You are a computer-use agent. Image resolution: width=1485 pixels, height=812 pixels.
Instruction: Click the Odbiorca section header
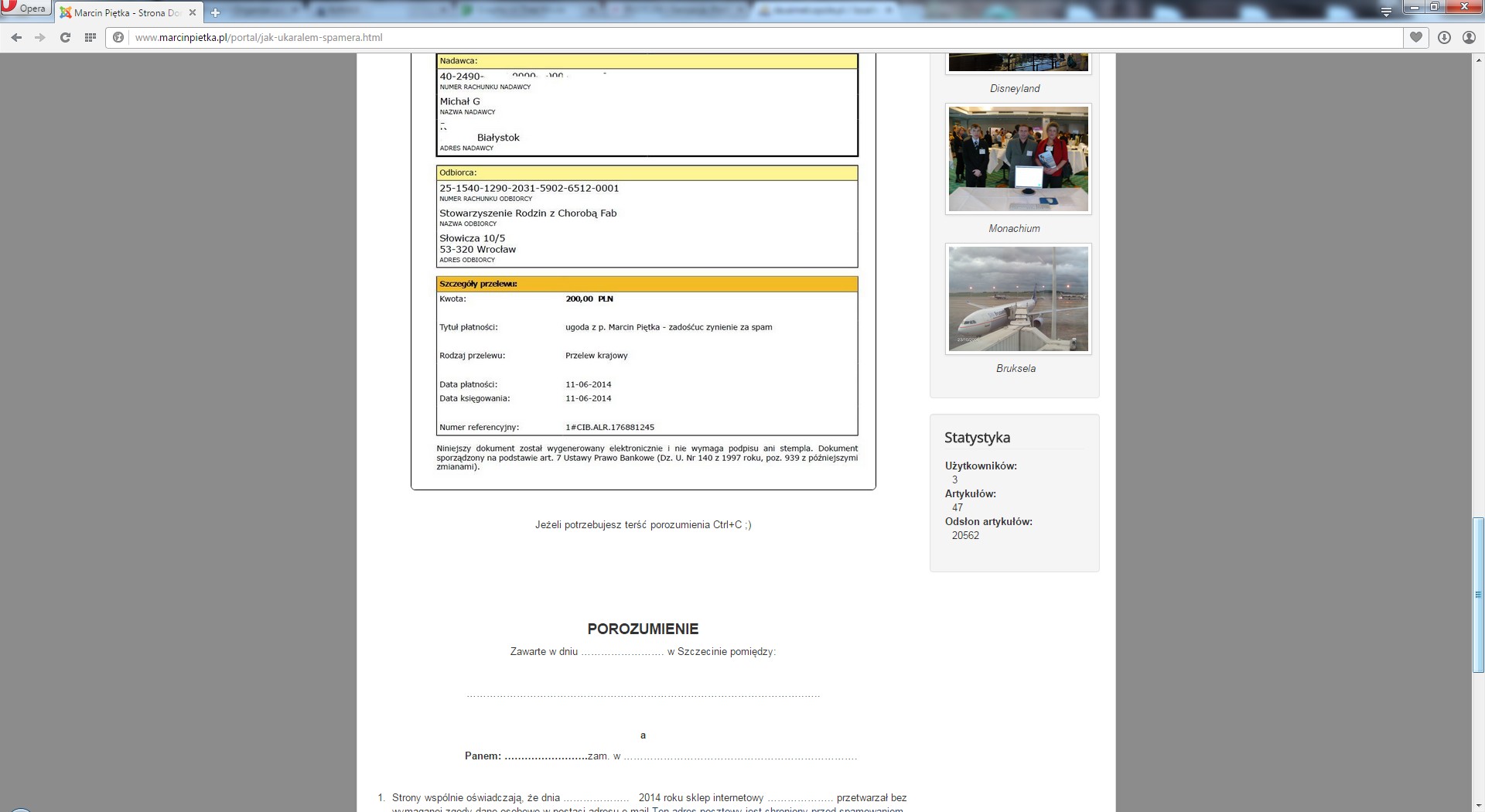pyautogui.click(x=647, y=172)
